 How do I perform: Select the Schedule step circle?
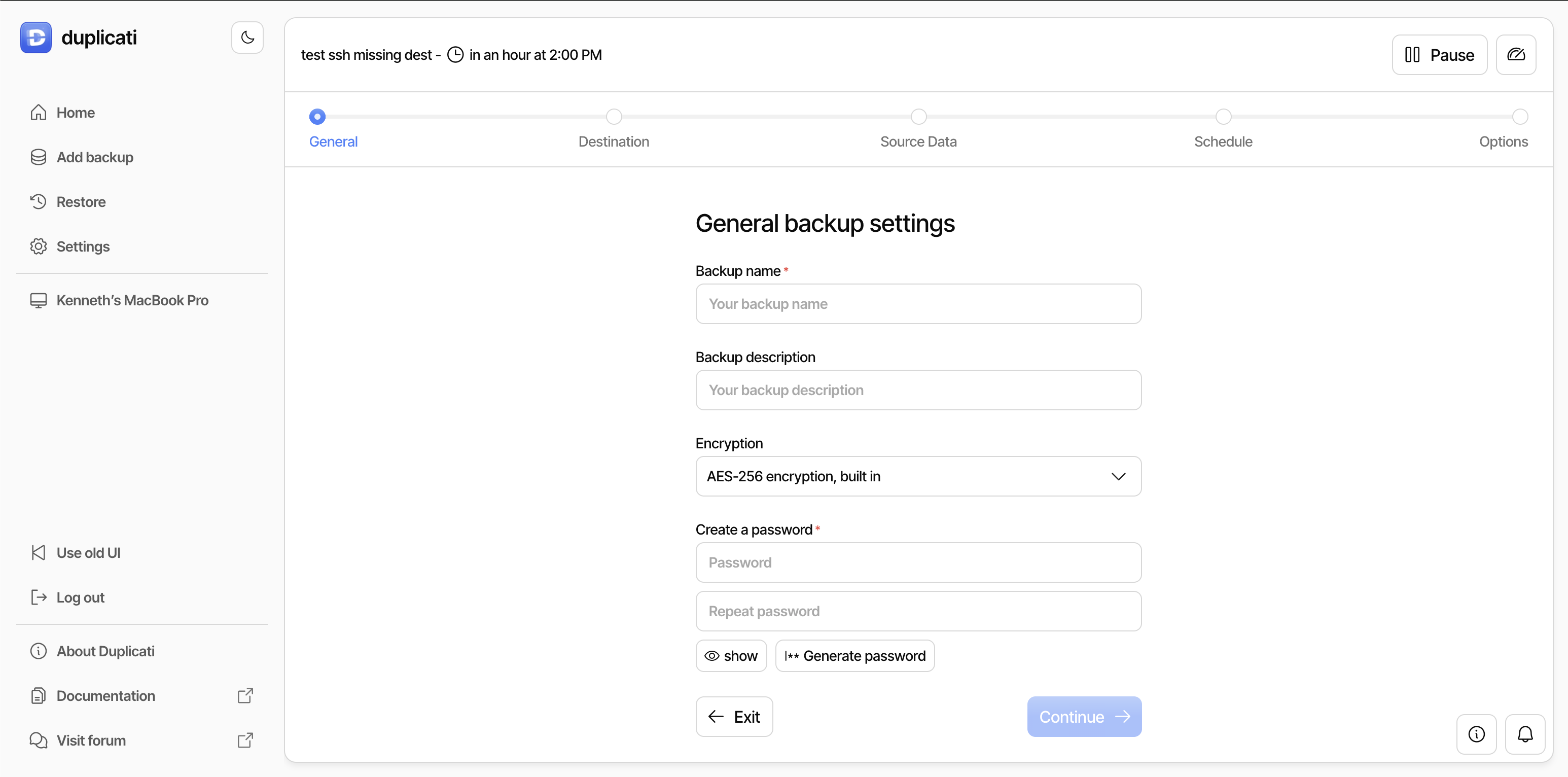(x=1223, y=116)
